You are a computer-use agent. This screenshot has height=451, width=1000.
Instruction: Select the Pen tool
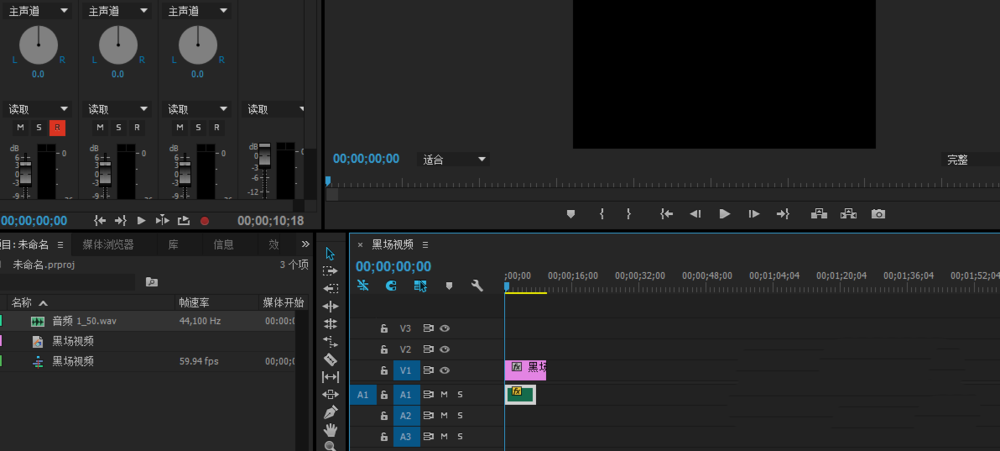click(330, 412)
